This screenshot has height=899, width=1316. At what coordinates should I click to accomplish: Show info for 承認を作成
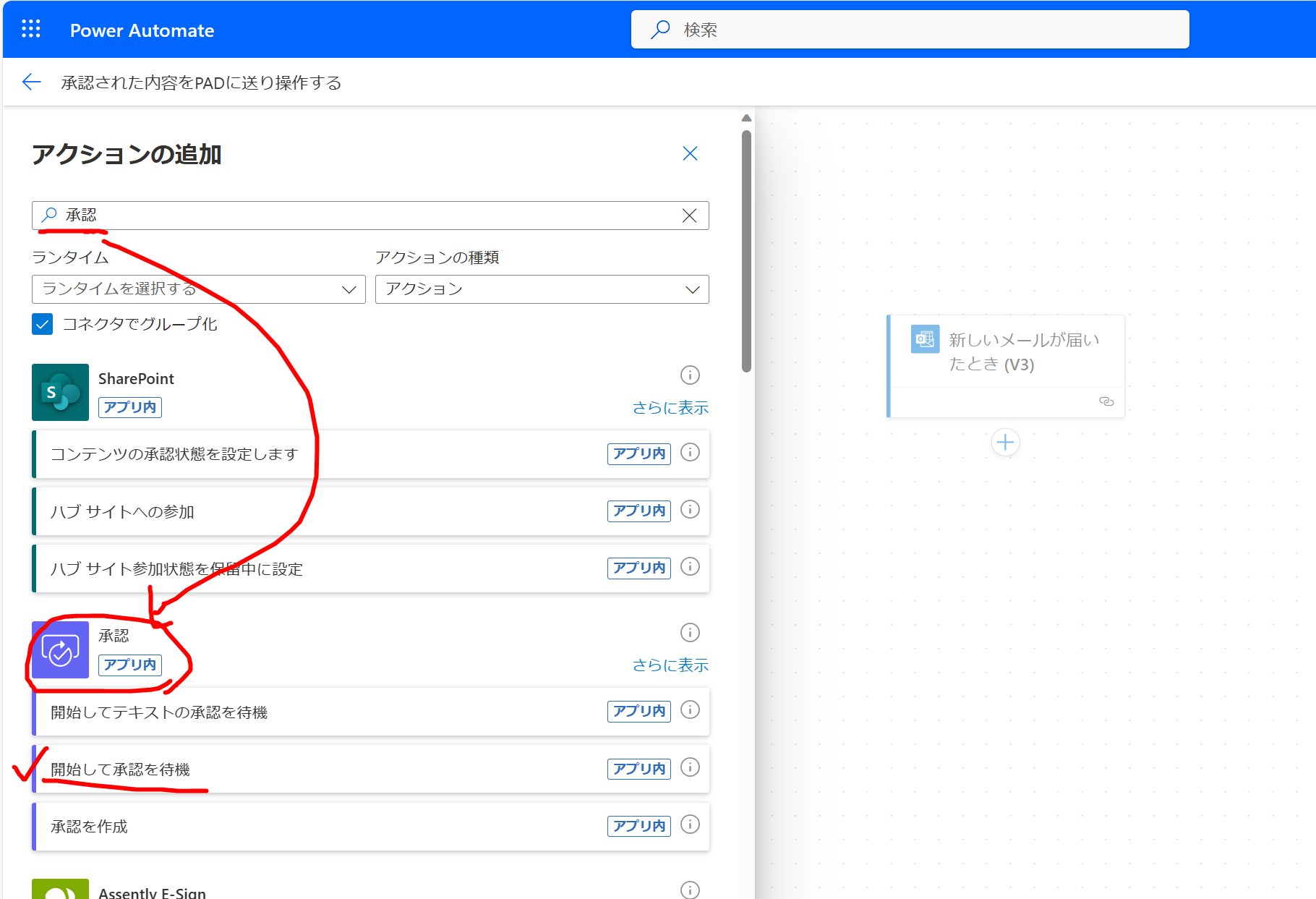pyautogui.click(x=691, y=825)
